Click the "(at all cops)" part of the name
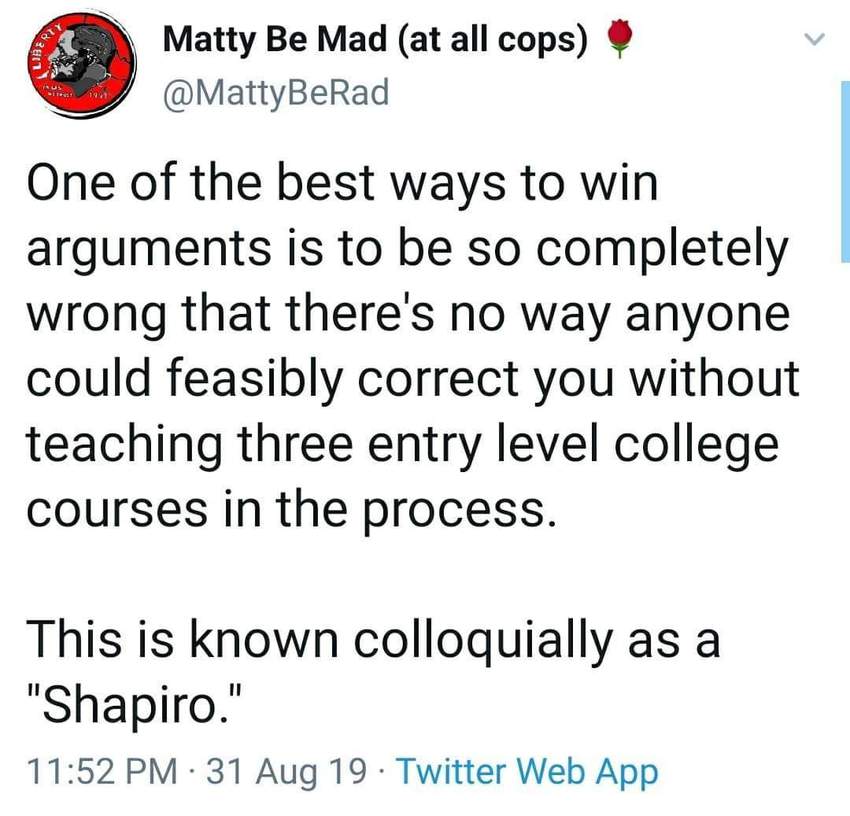The height and width of the screenshot is (816, 850). tap(492, 42)
